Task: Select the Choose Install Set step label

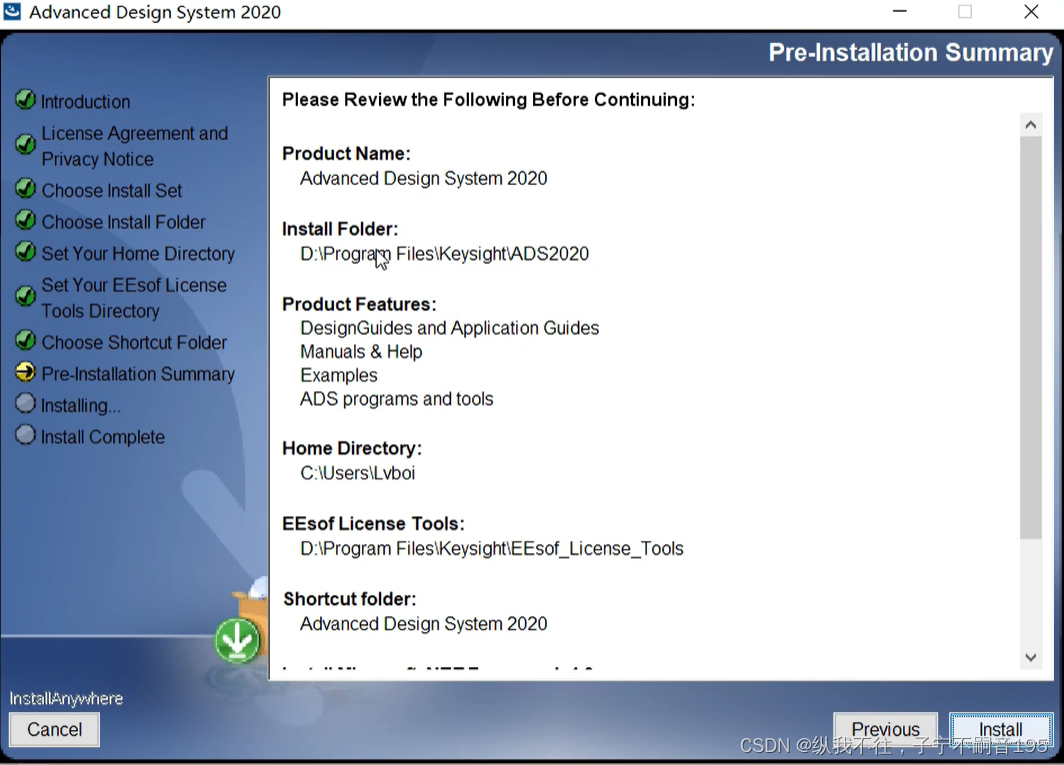Action: click(x=112, y=191)
